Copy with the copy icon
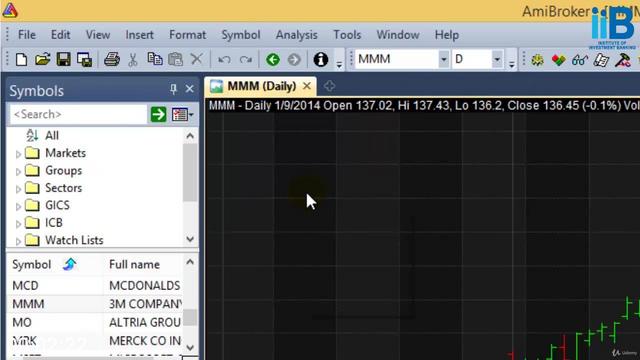This screenshot has width=640, height=360. point(155,60)
